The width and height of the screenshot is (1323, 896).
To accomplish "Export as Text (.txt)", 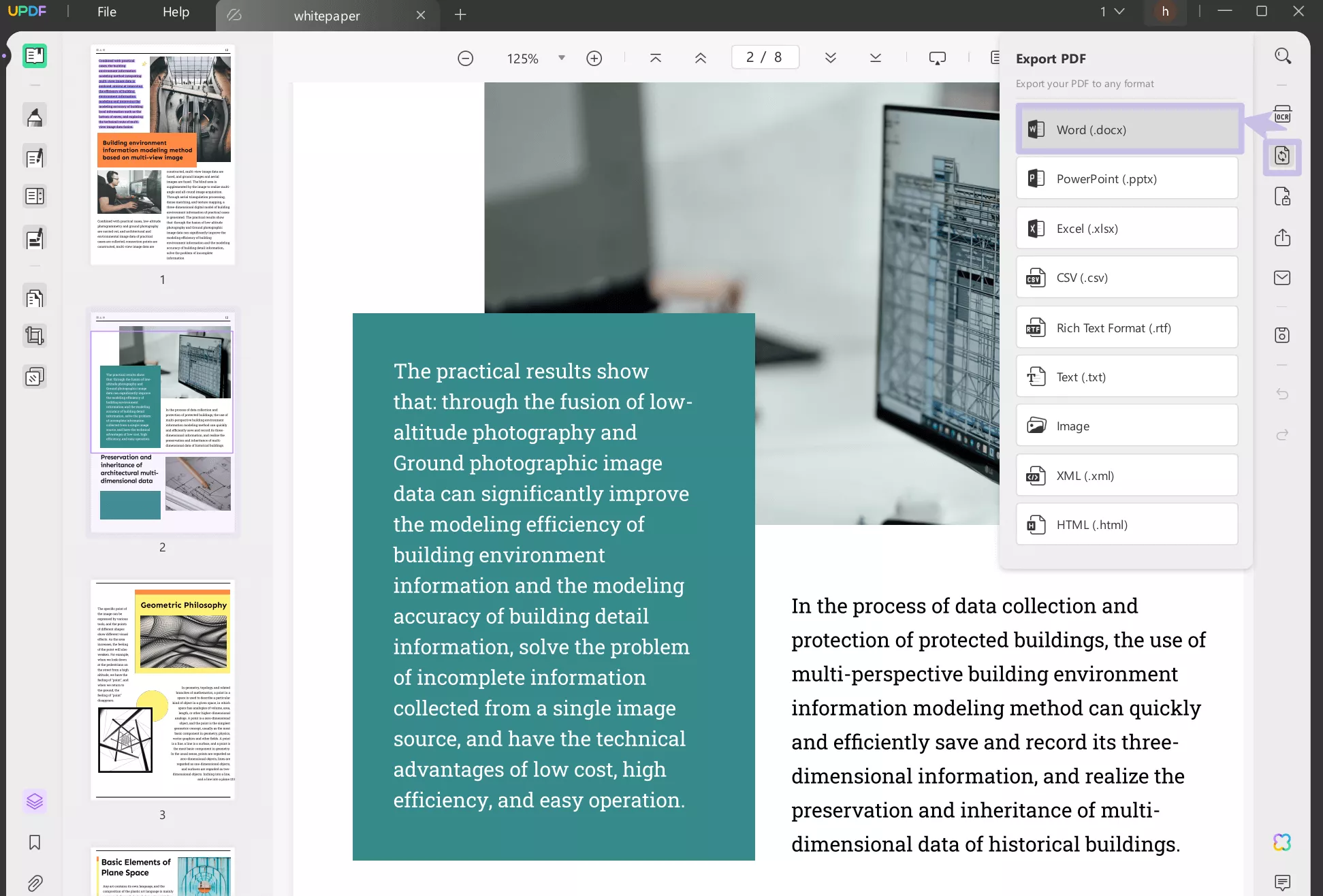I will (1127, 377).
